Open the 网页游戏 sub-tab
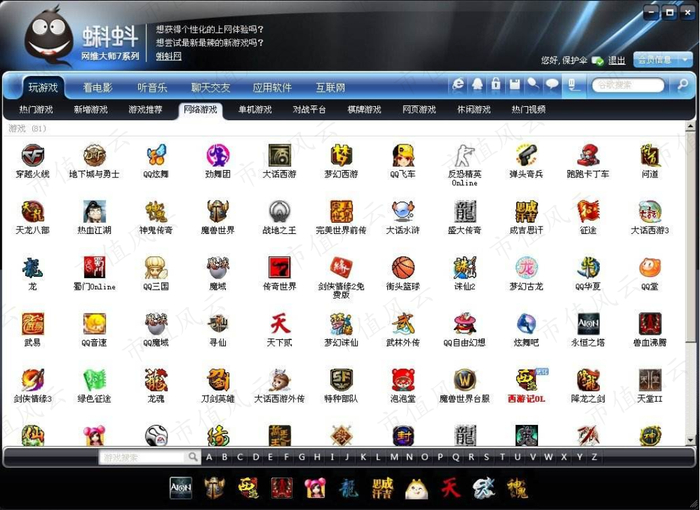The height and width of the screenshot is (510, 700). [x=419, y=109]
